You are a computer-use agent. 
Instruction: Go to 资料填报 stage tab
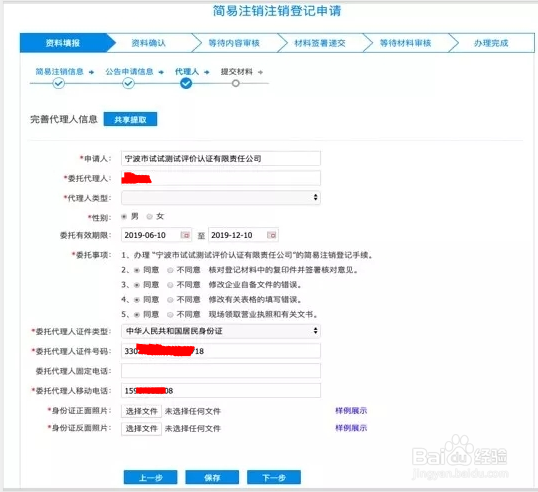(x=63, y=43)
